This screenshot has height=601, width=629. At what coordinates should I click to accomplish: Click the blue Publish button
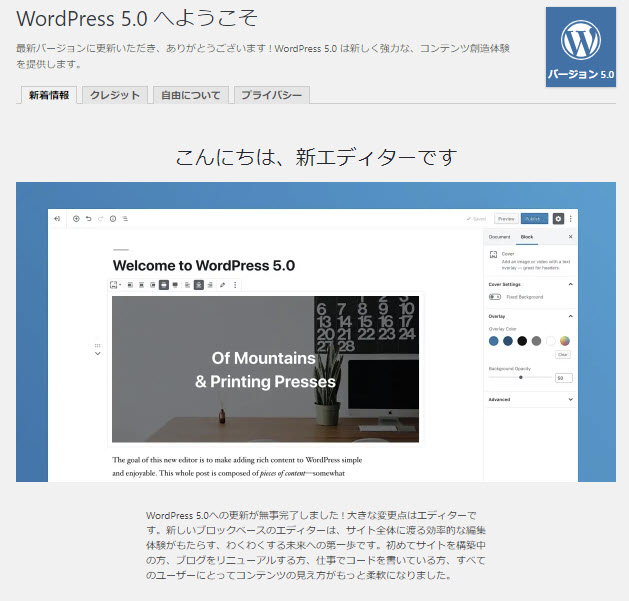pos(534,219)
